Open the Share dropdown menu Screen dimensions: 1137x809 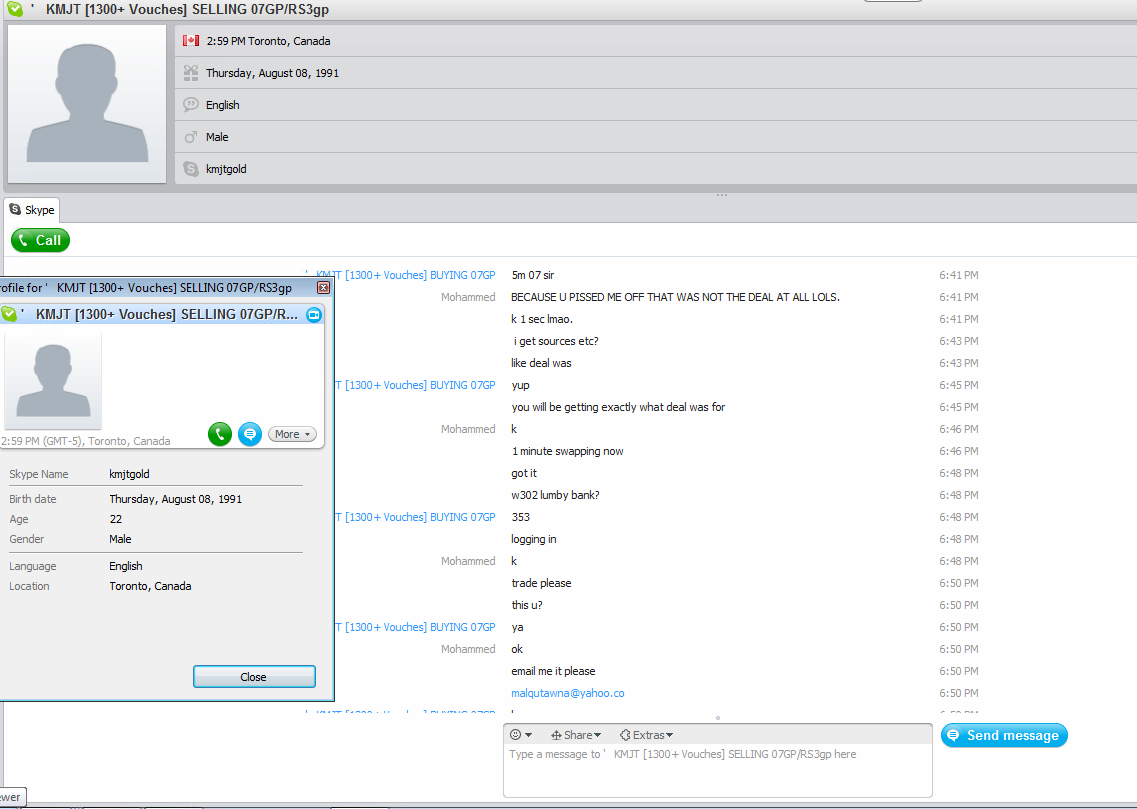pos(576,734)
